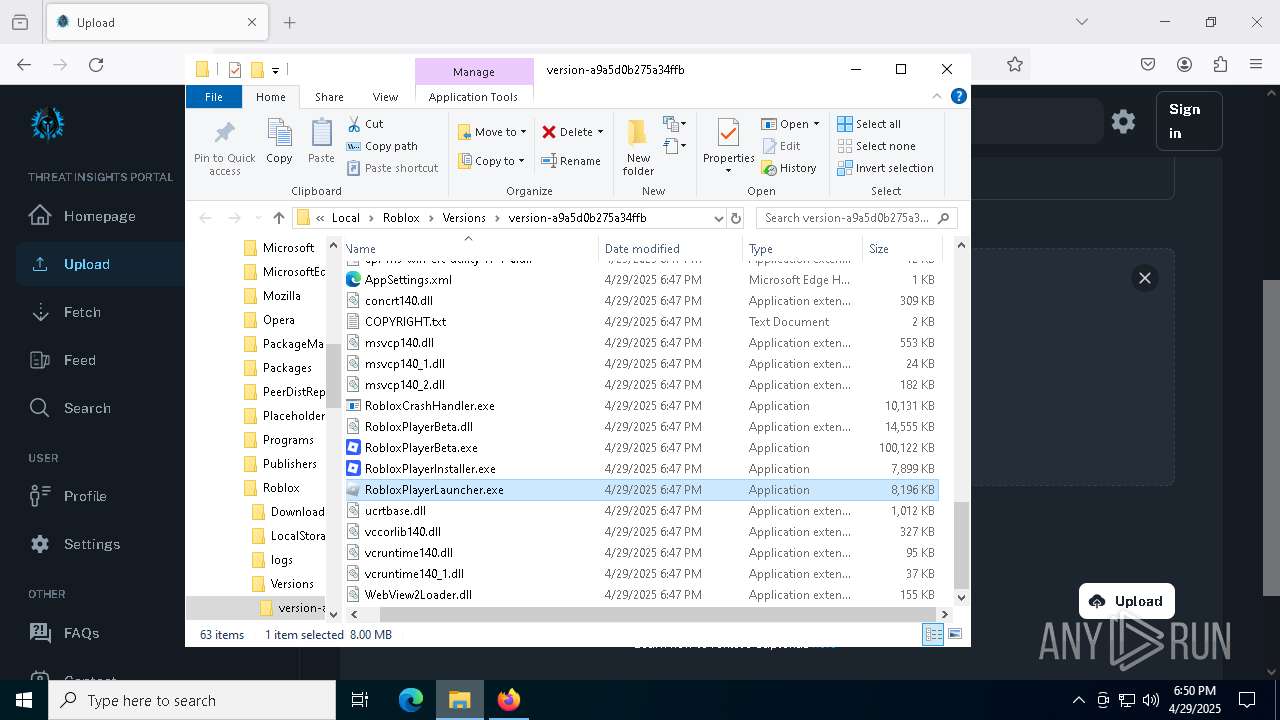Switch to large icons view layout
This screenshot has height=720, width=1280.
[x=955, y=634]
